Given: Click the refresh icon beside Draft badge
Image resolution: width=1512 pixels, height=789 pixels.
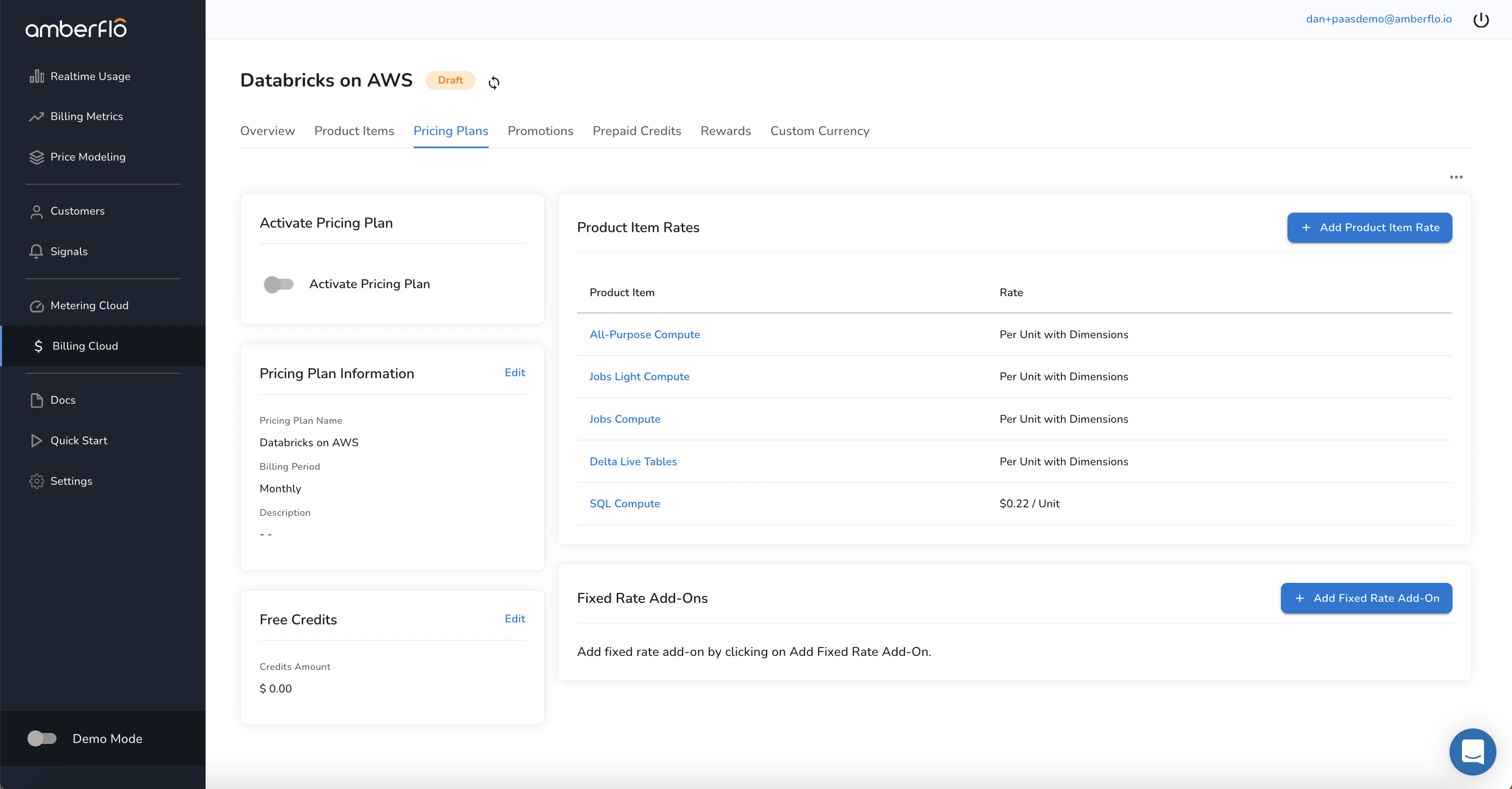Looking at the screenshot, I should pyautogui.click(x=494, y=83).
